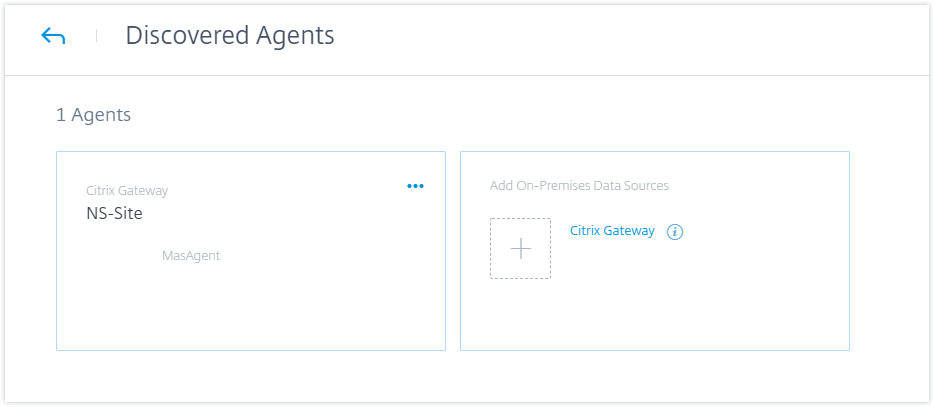This screenshot has height=407, width=934.
Task: Click 'Add On-Premises Data Sources' heading
Action: [579, 185]
